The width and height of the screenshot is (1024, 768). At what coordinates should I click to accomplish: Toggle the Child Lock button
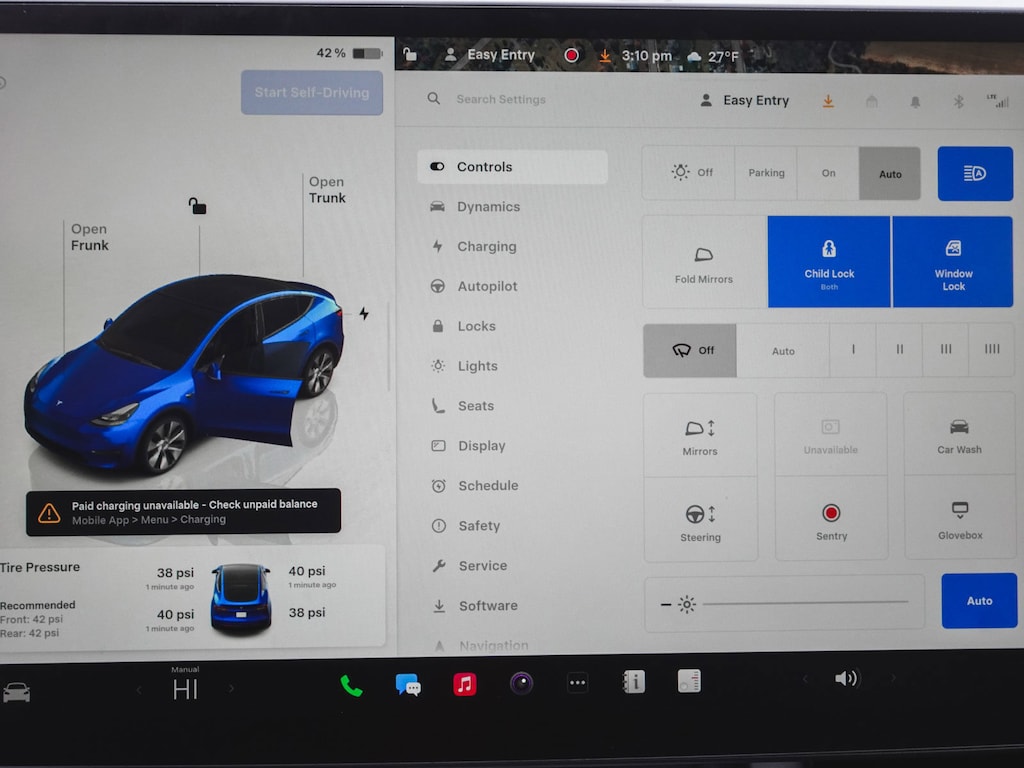point(829,262)
